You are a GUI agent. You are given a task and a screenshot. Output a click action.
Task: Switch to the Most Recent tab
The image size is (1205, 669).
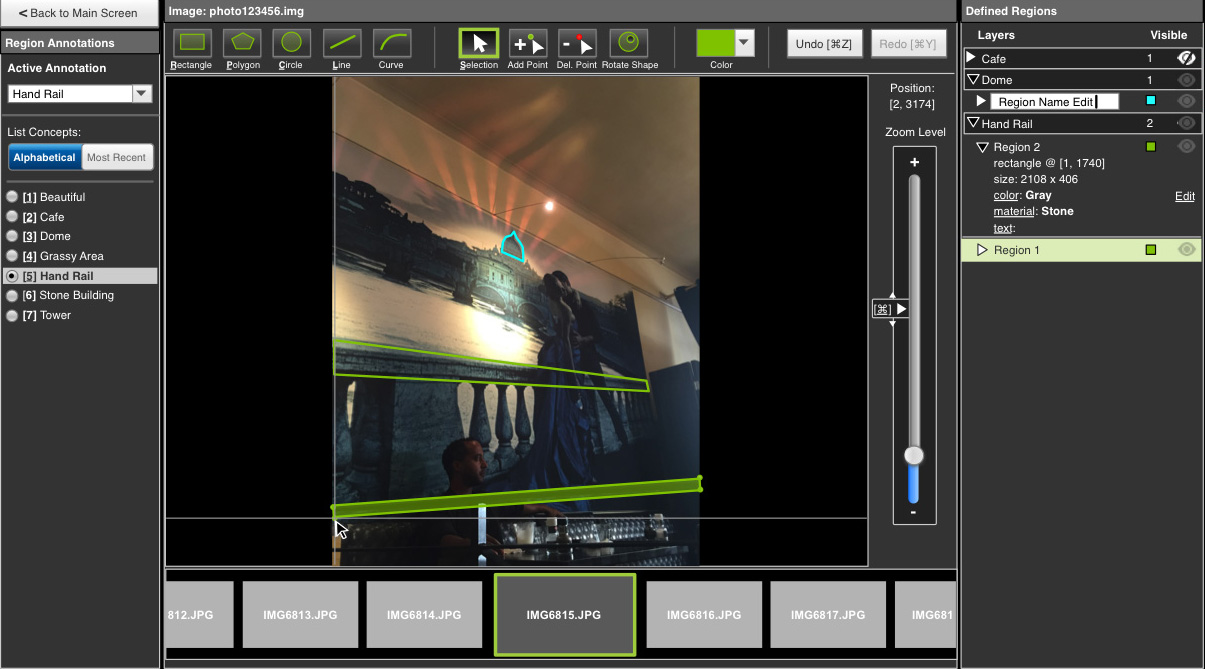coord(116,157)
